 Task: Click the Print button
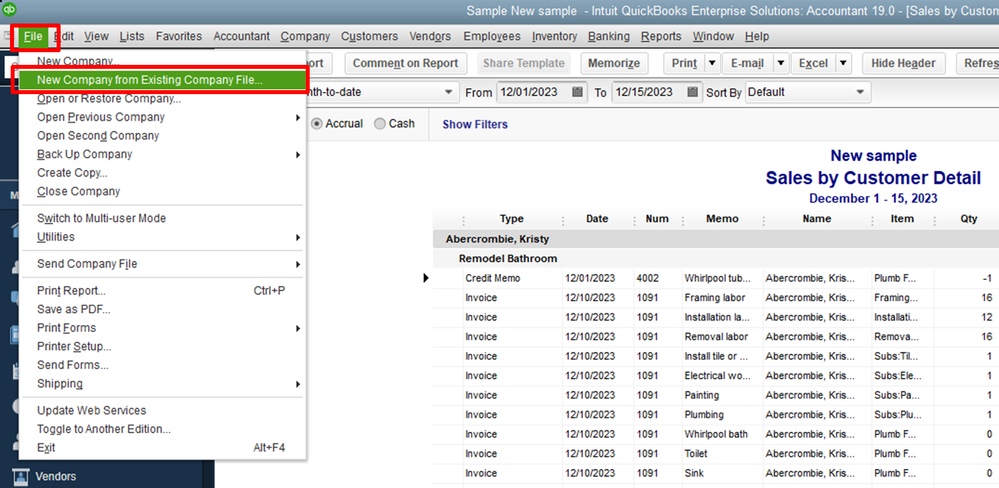pos(684,63)
